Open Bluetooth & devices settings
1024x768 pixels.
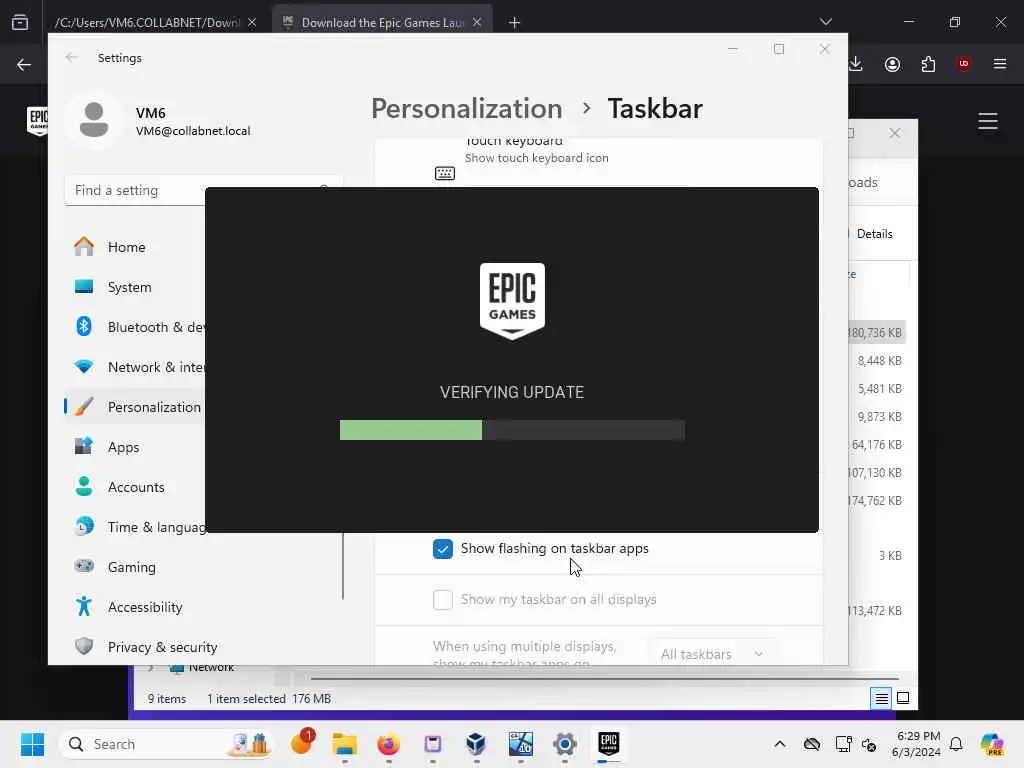pyautogui.click(x=134, y=327)
